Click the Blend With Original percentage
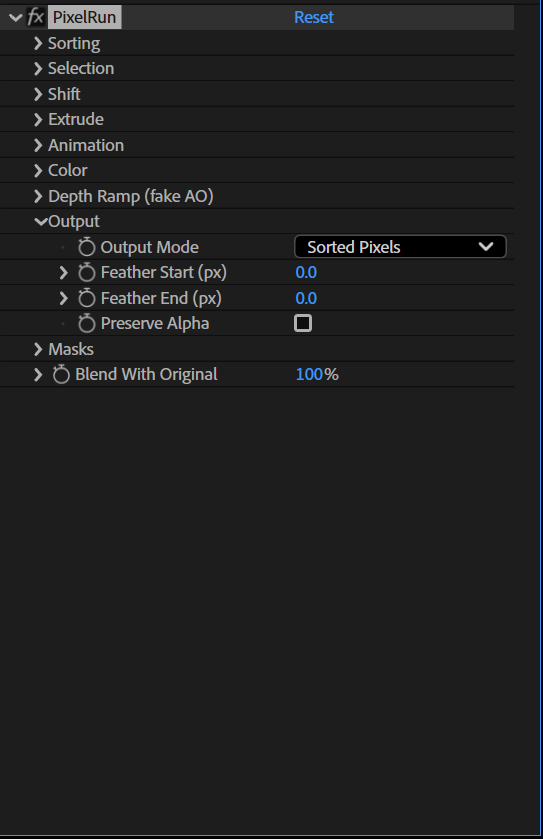Image resolution: width=543 pixels, height=839 pixels. click(x=317, y=375)
